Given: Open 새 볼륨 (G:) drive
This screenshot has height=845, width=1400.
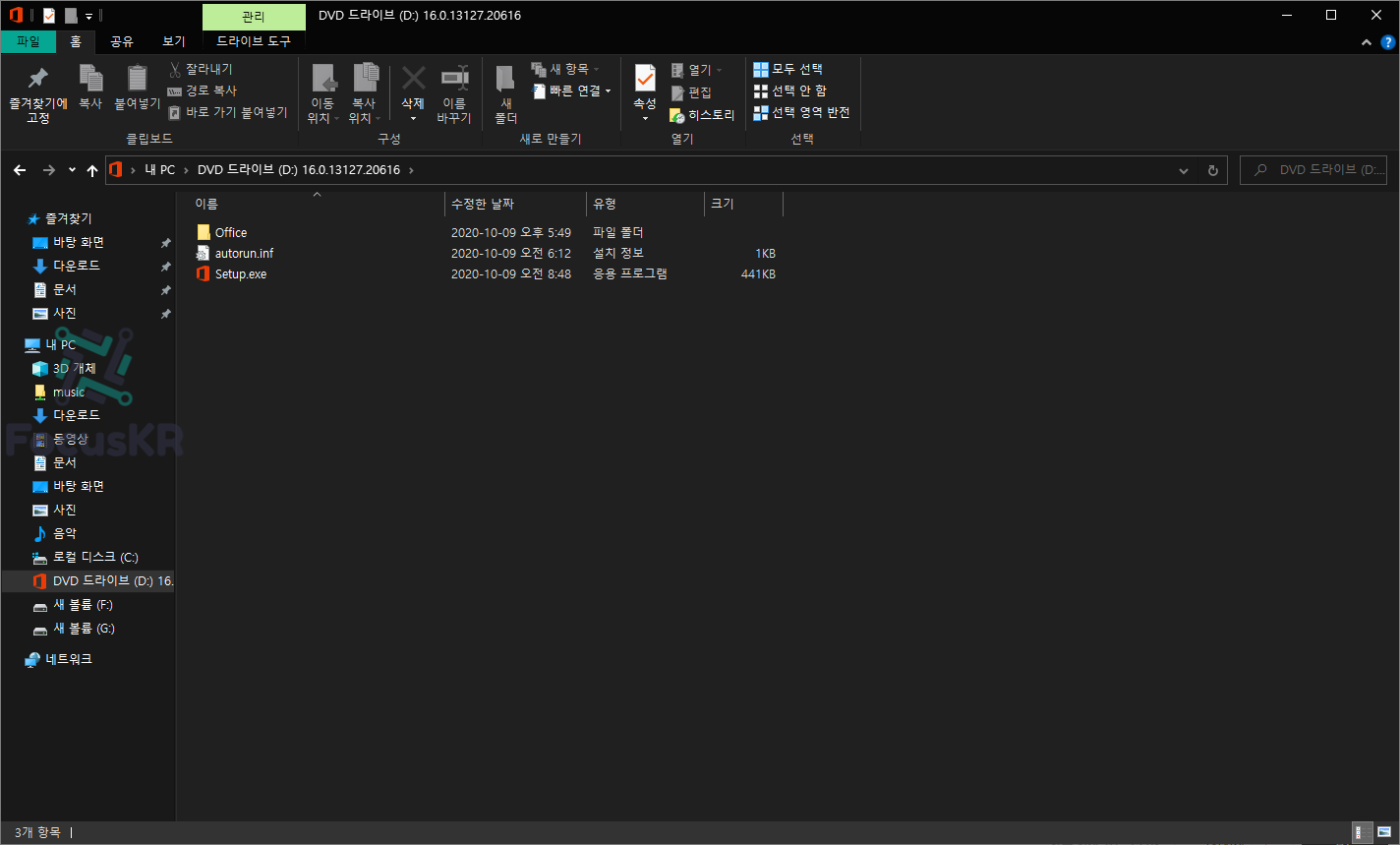Looking at the screenshot, I should click(x=73, y=628).
